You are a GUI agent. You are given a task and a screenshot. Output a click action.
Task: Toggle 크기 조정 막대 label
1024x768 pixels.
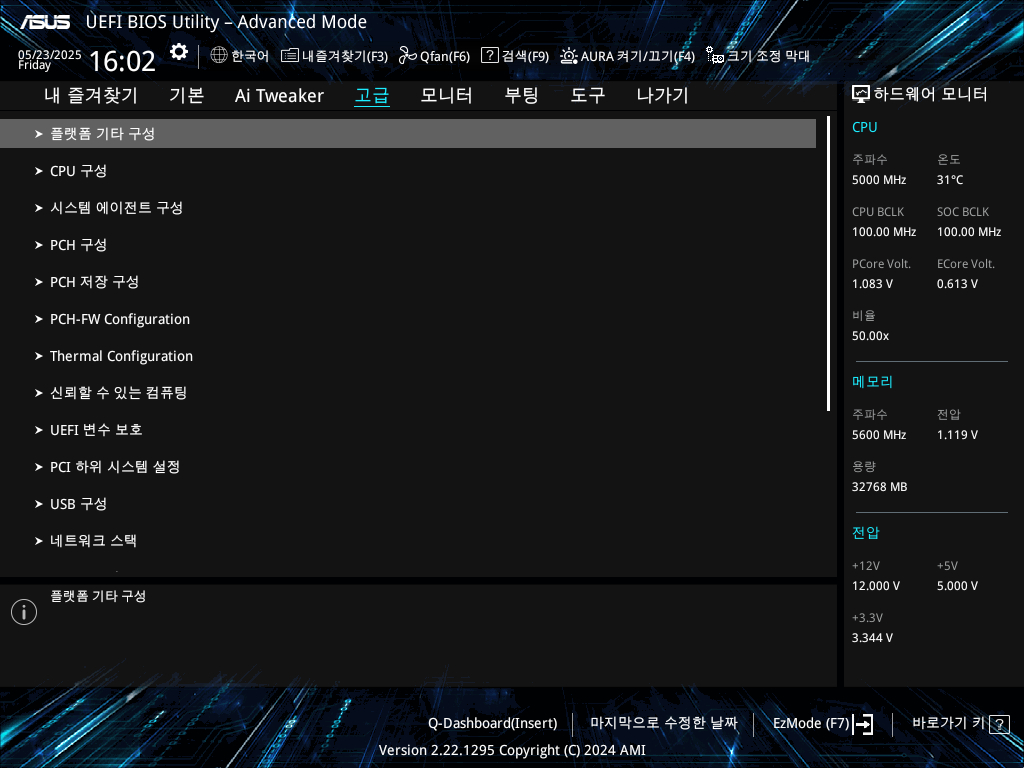(x=769, y=56)
